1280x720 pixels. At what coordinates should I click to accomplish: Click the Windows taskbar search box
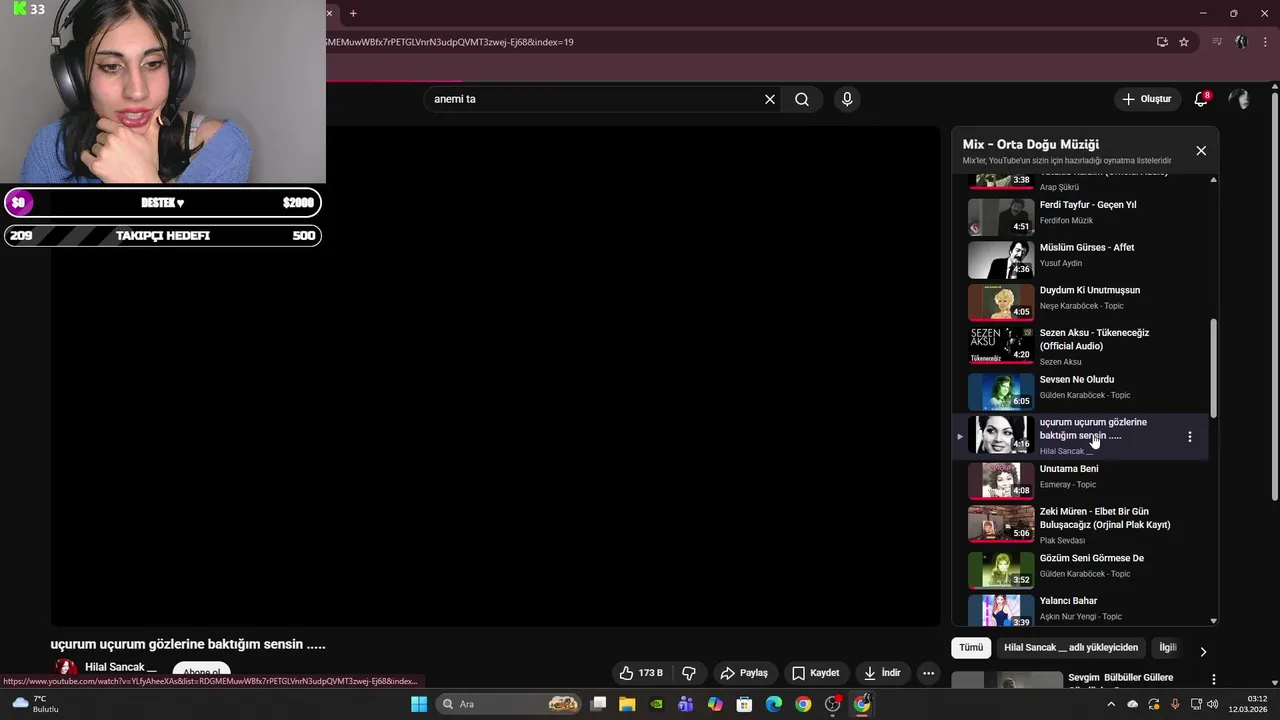pos(510,704)
